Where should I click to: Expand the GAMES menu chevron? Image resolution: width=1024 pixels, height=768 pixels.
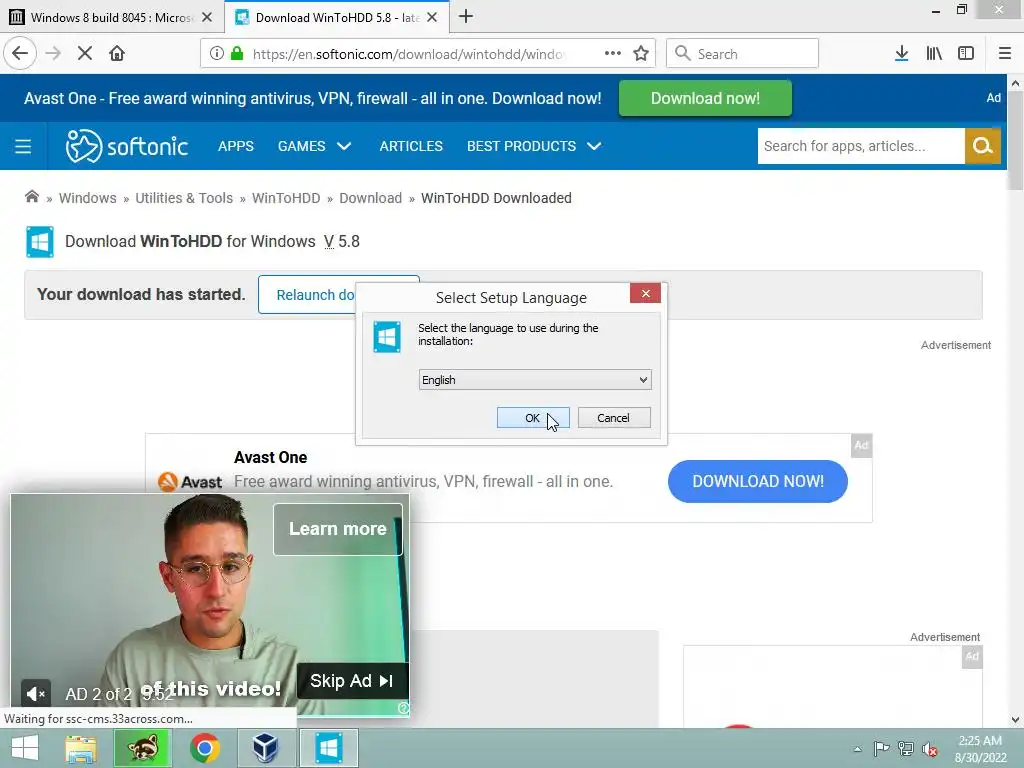pyautogui.click(x=344, y=146)
